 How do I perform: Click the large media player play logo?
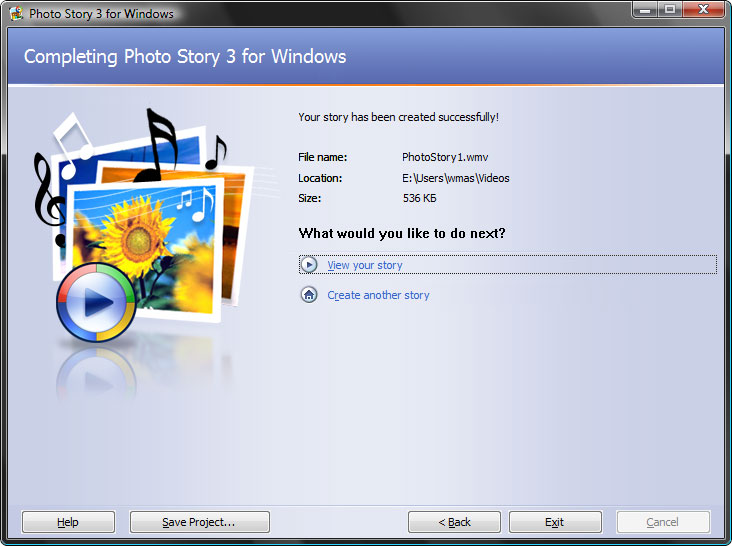pyautogui.click(x=96, y=302)
